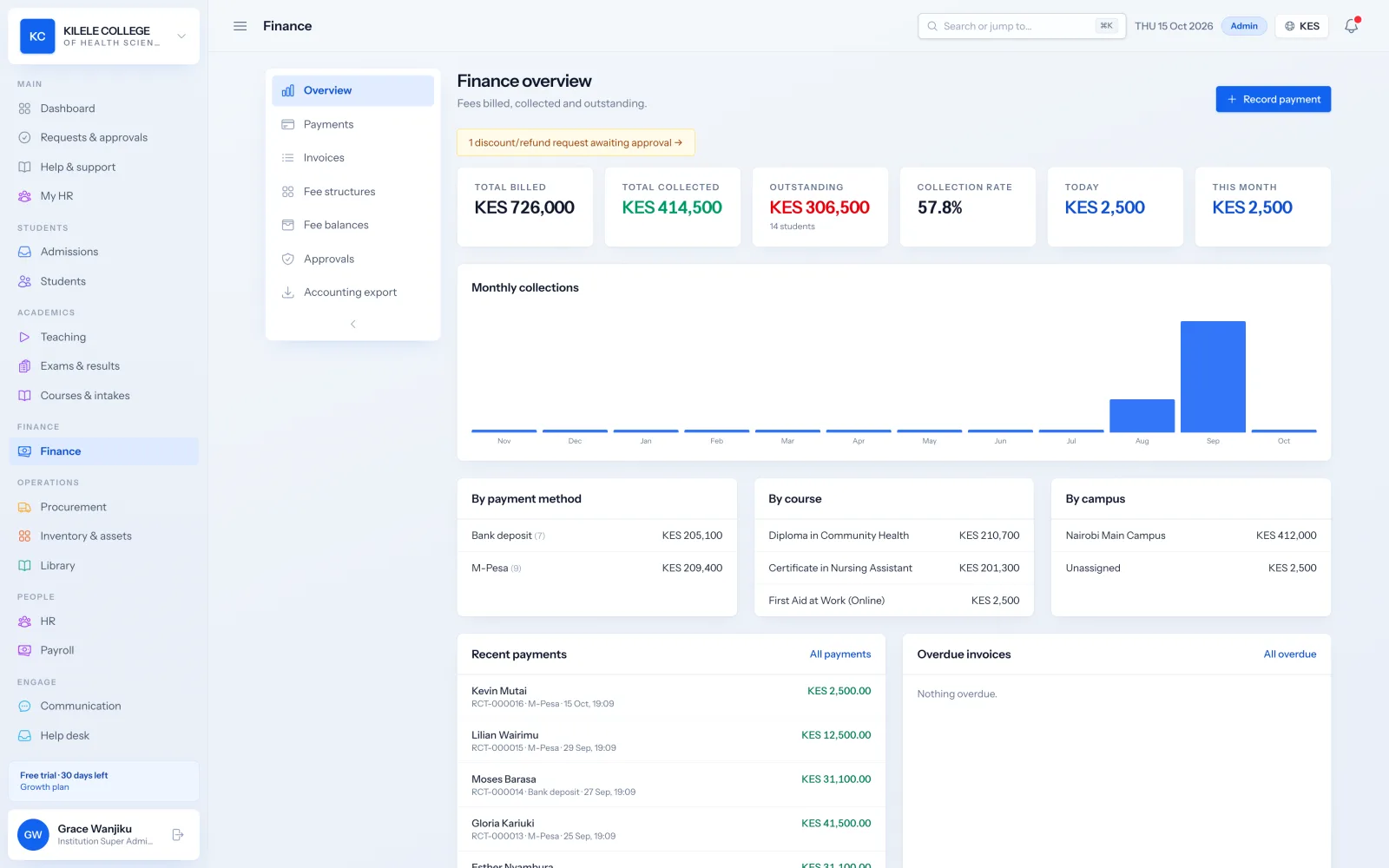The width and height of the screenshot is (1389, 868).
Task: Click the Search or jump to field
Action: pos(1022,26)
